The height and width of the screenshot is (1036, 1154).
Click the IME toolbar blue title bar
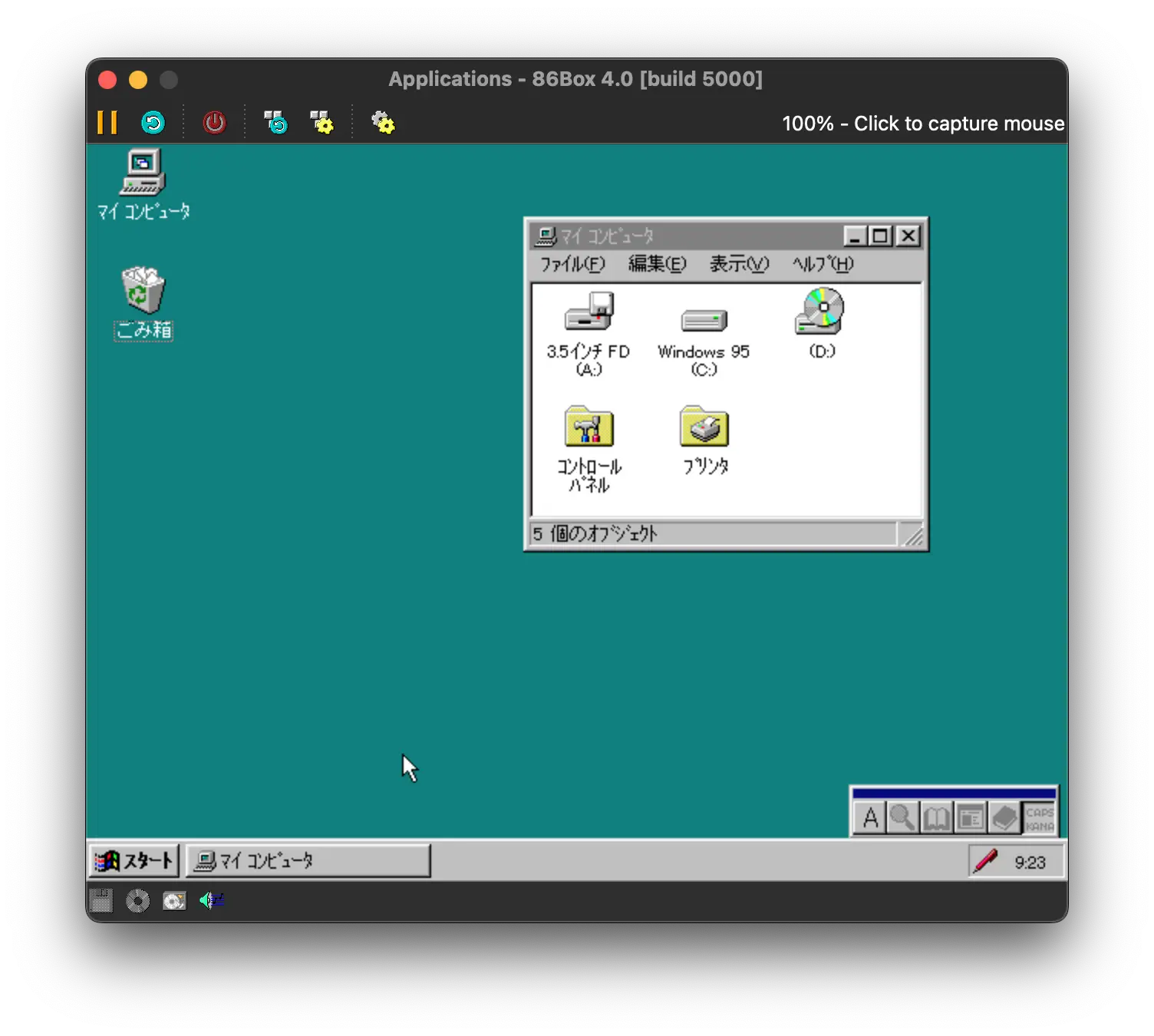click(x=954, y=793)
